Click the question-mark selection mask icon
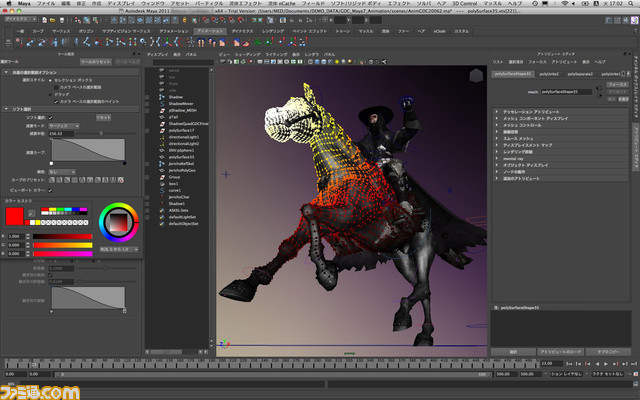 click(175, 20)
